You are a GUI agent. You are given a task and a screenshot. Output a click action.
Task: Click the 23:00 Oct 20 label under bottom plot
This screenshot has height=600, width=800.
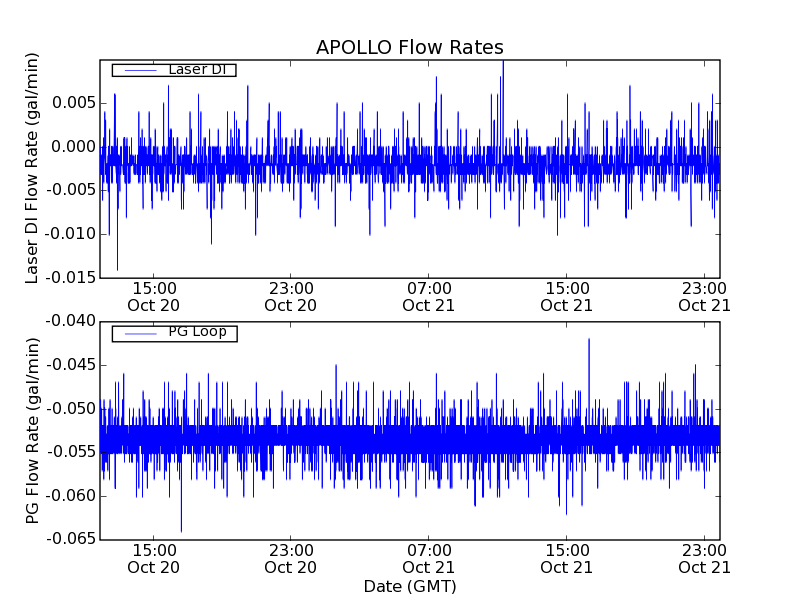pos(291,558)
